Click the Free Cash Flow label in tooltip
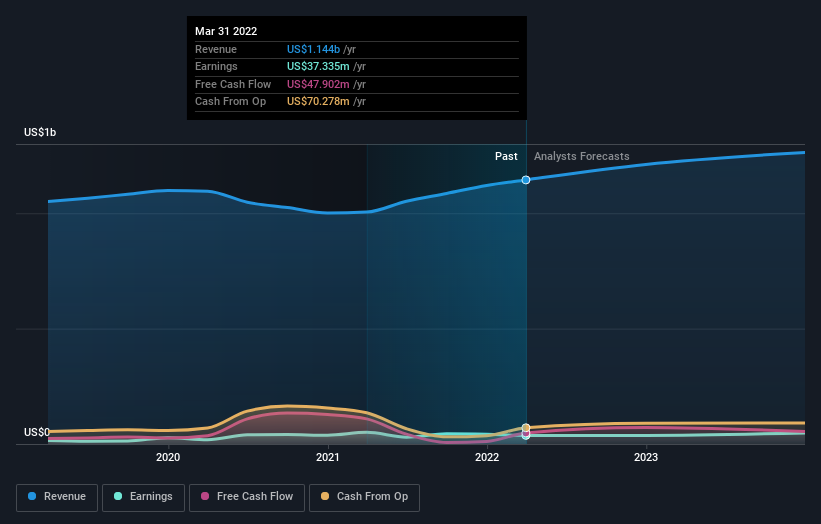Screen dimensions: 821x524 tap(233, 84)
